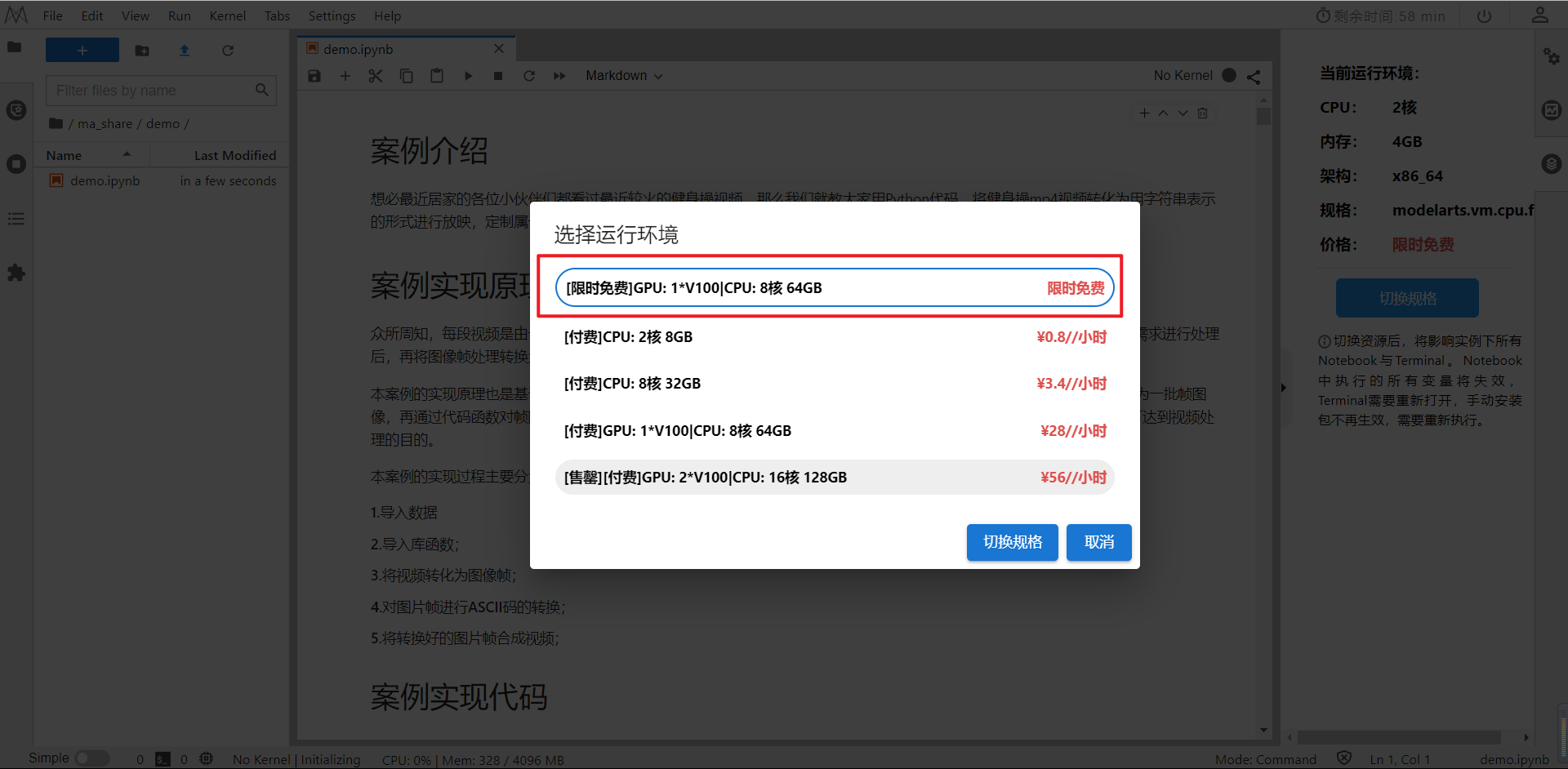1568x769 pixels.
Task: Click the terminal icon in status bar
Action: (x=163, y=759)
